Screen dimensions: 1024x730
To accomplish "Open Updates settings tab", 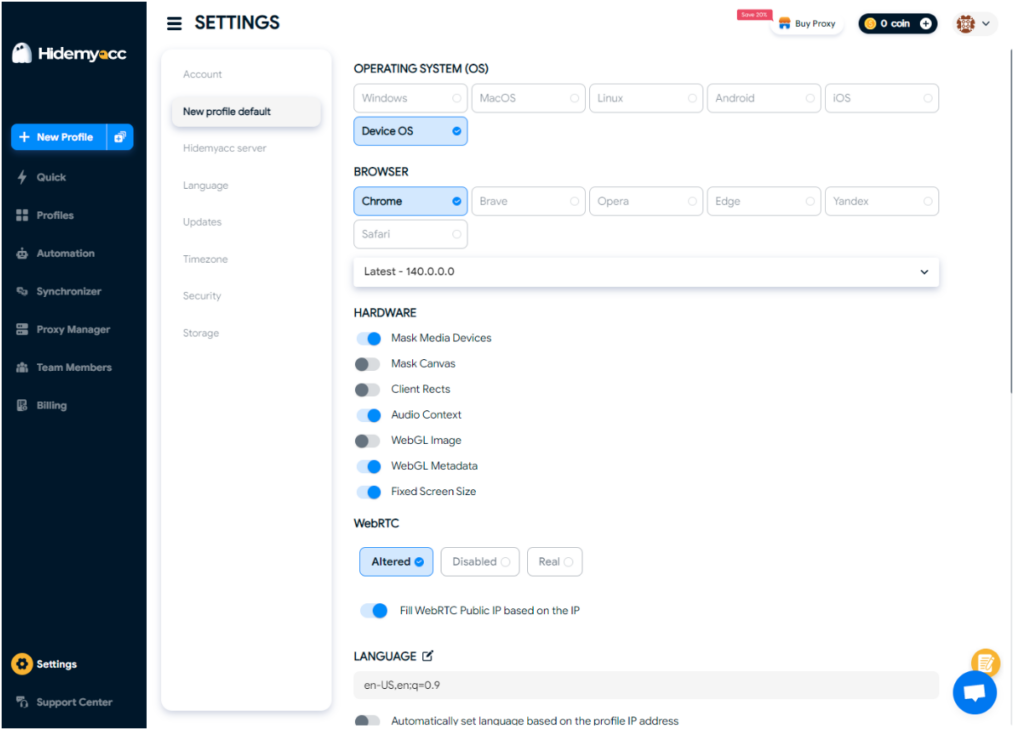I will (x=202, y=222).
